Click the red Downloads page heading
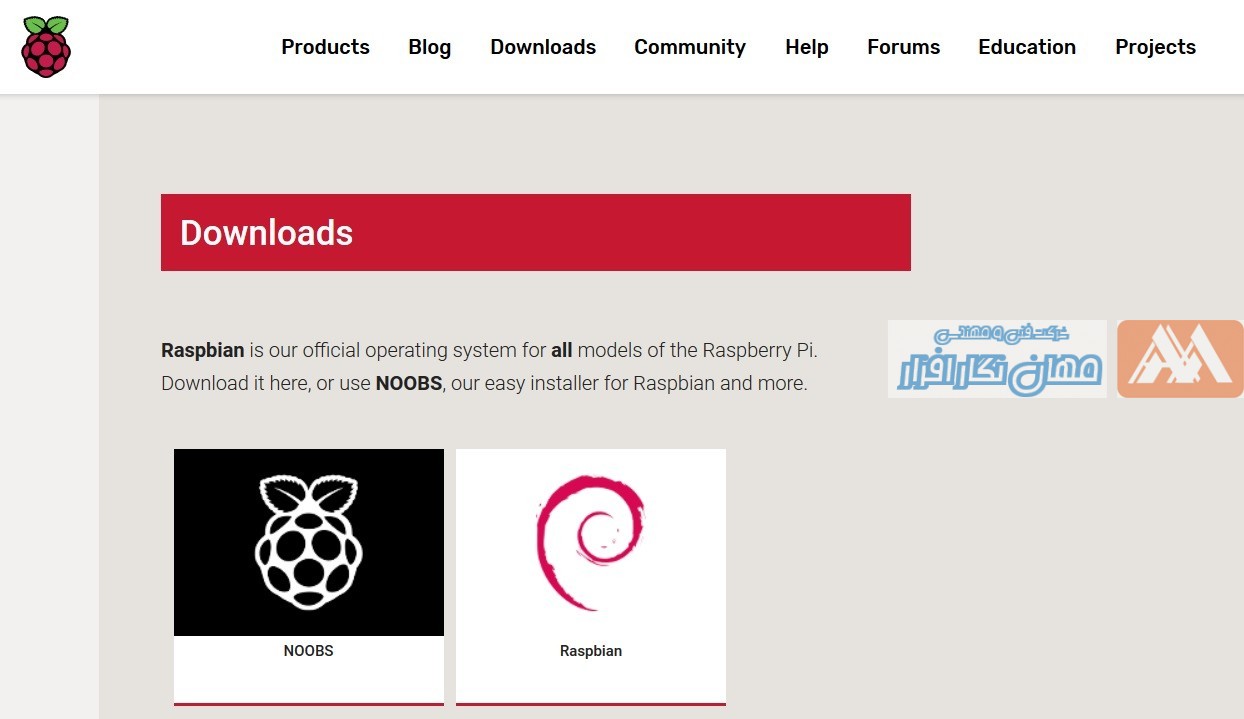 click(536, 232)
